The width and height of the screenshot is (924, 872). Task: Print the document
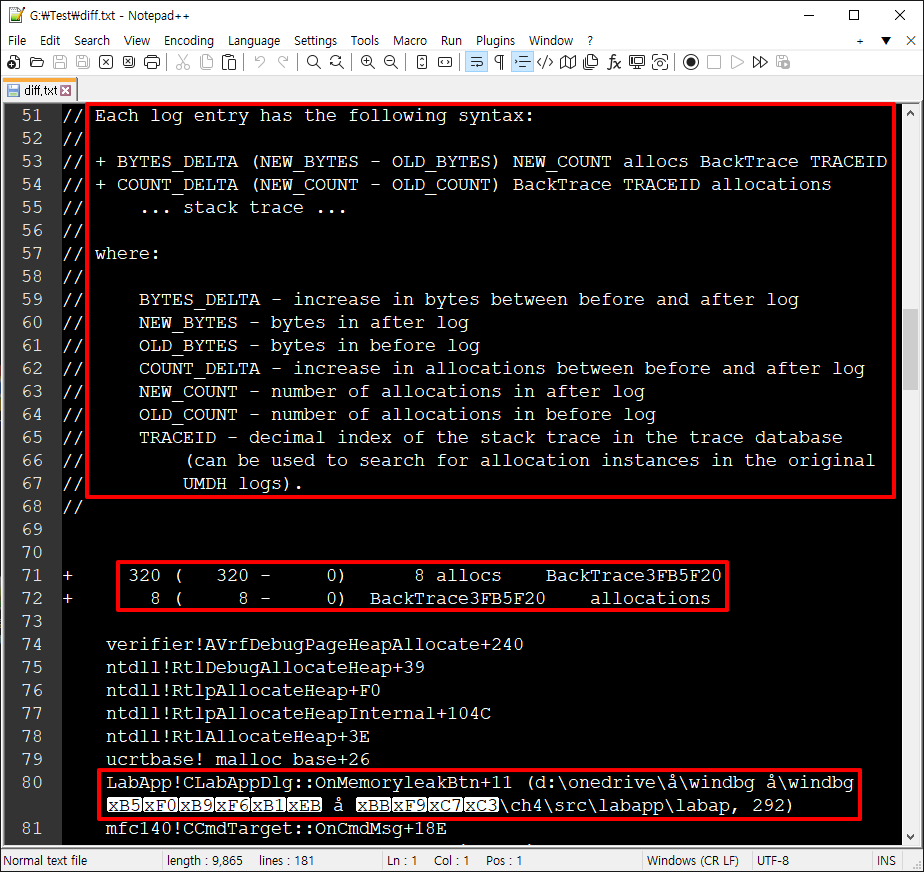coord(152,62)
